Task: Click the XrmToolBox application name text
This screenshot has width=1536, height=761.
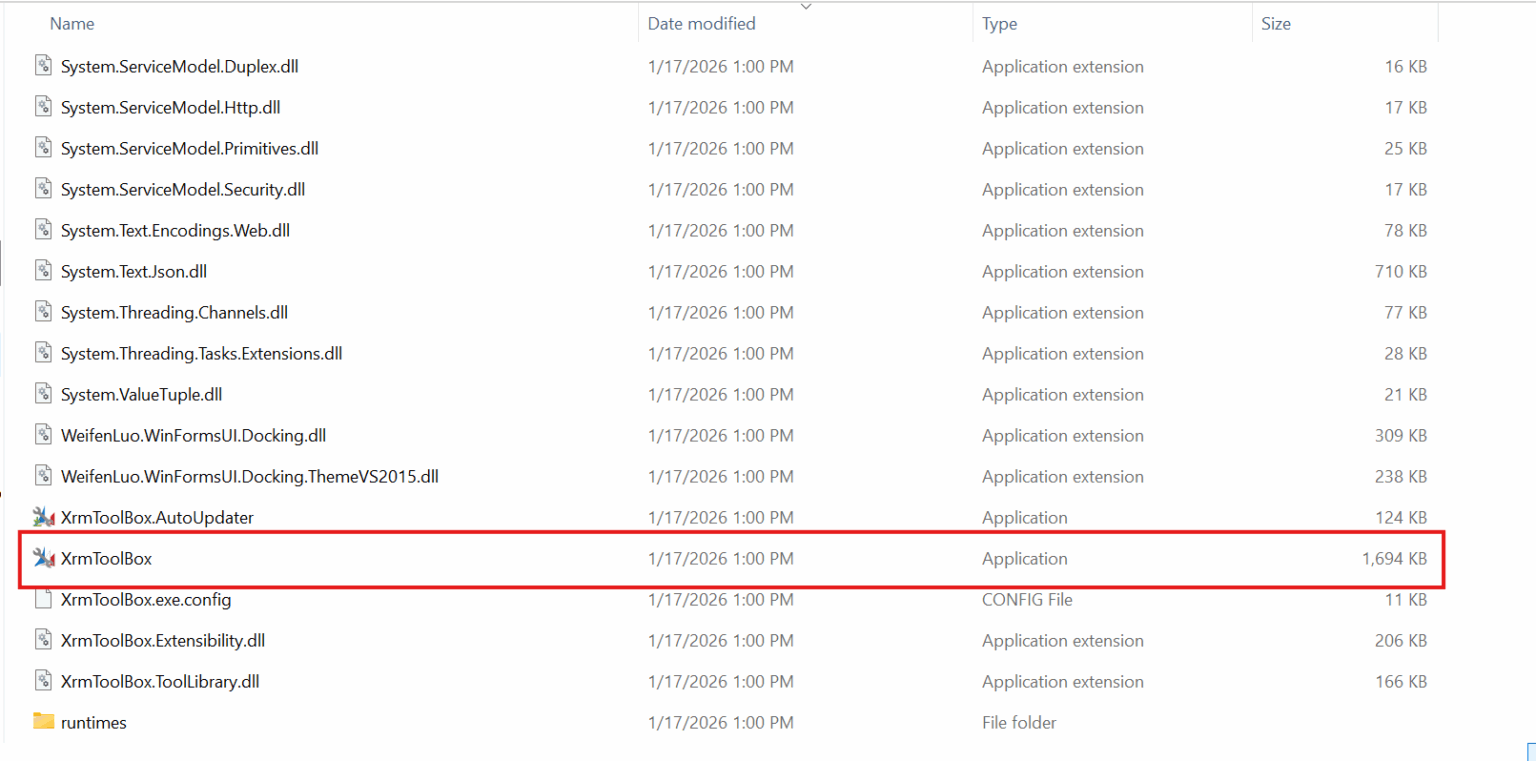Action: coord(106,558)
